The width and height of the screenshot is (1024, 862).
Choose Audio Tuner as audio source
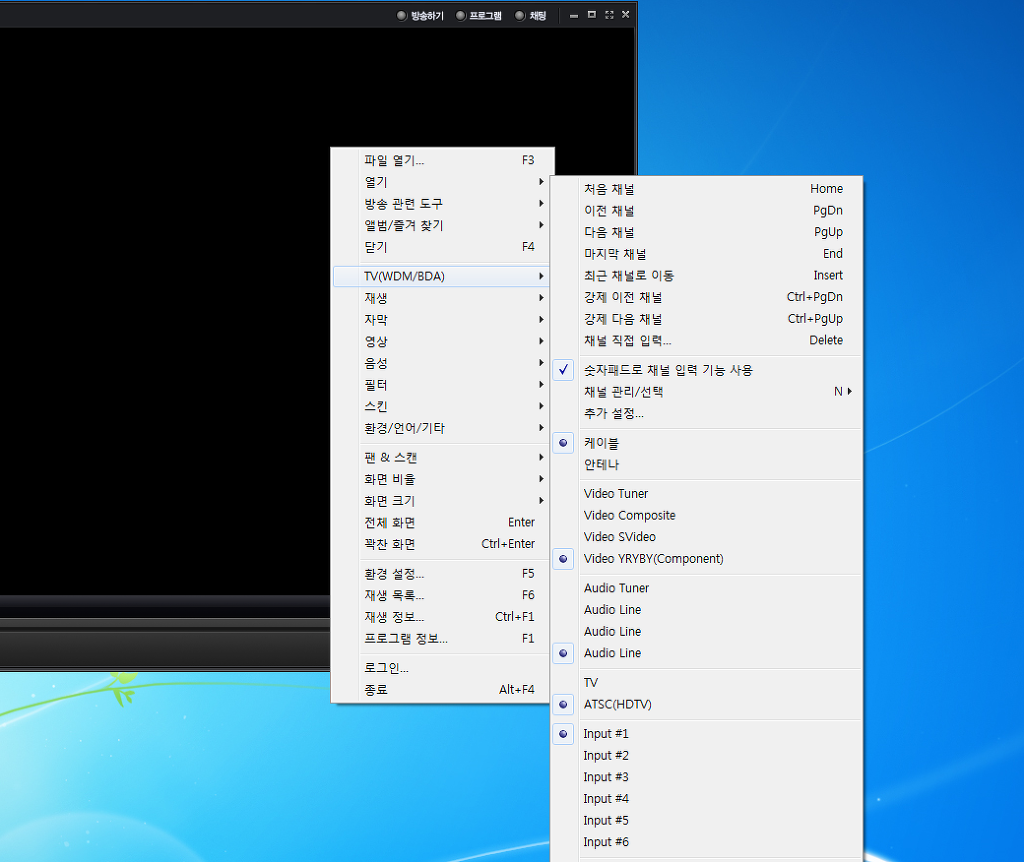[x=616, y=588]
